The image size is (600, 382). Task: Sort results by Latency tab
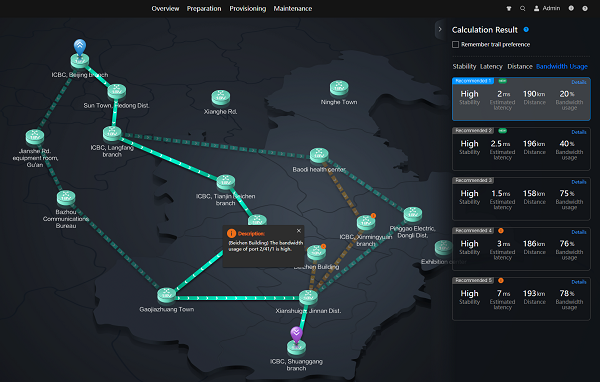tap(491, 67)
